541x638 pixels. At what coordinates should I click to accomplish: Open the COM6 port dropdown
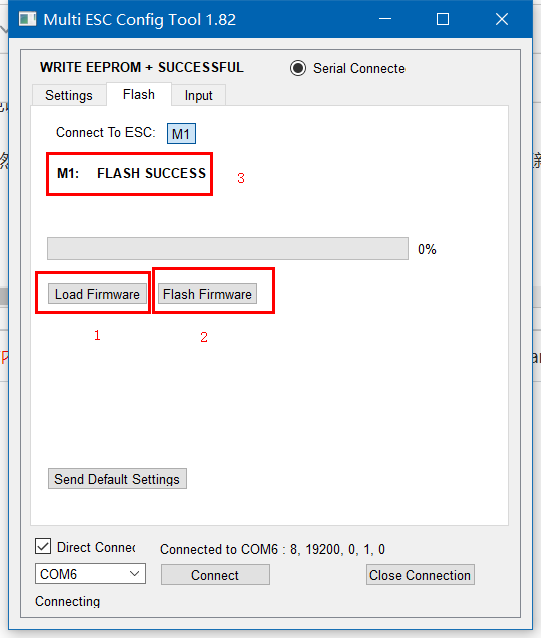pos(90,574)
